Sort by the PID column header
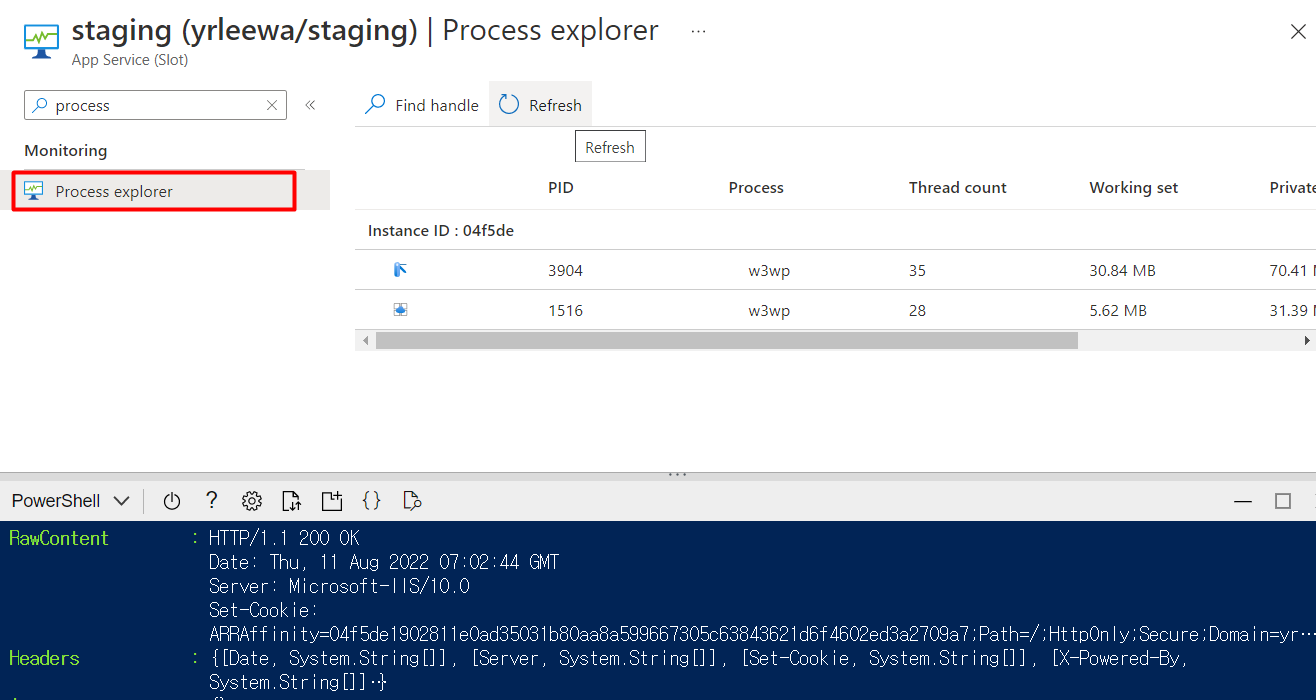The width and height of the screenshot is (1316, 700). [x=561, y=188]
